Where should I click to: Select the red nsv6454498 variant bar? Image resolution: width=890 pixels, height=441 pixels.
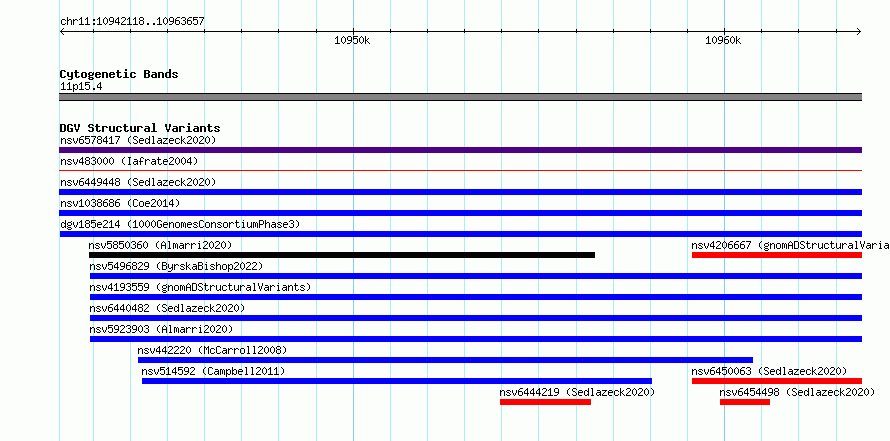(x=745, y=402)
